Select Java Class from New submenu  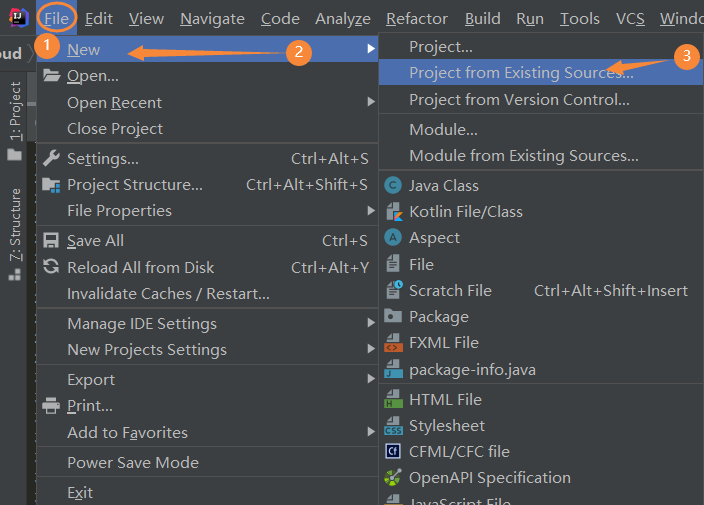point(443,185)
